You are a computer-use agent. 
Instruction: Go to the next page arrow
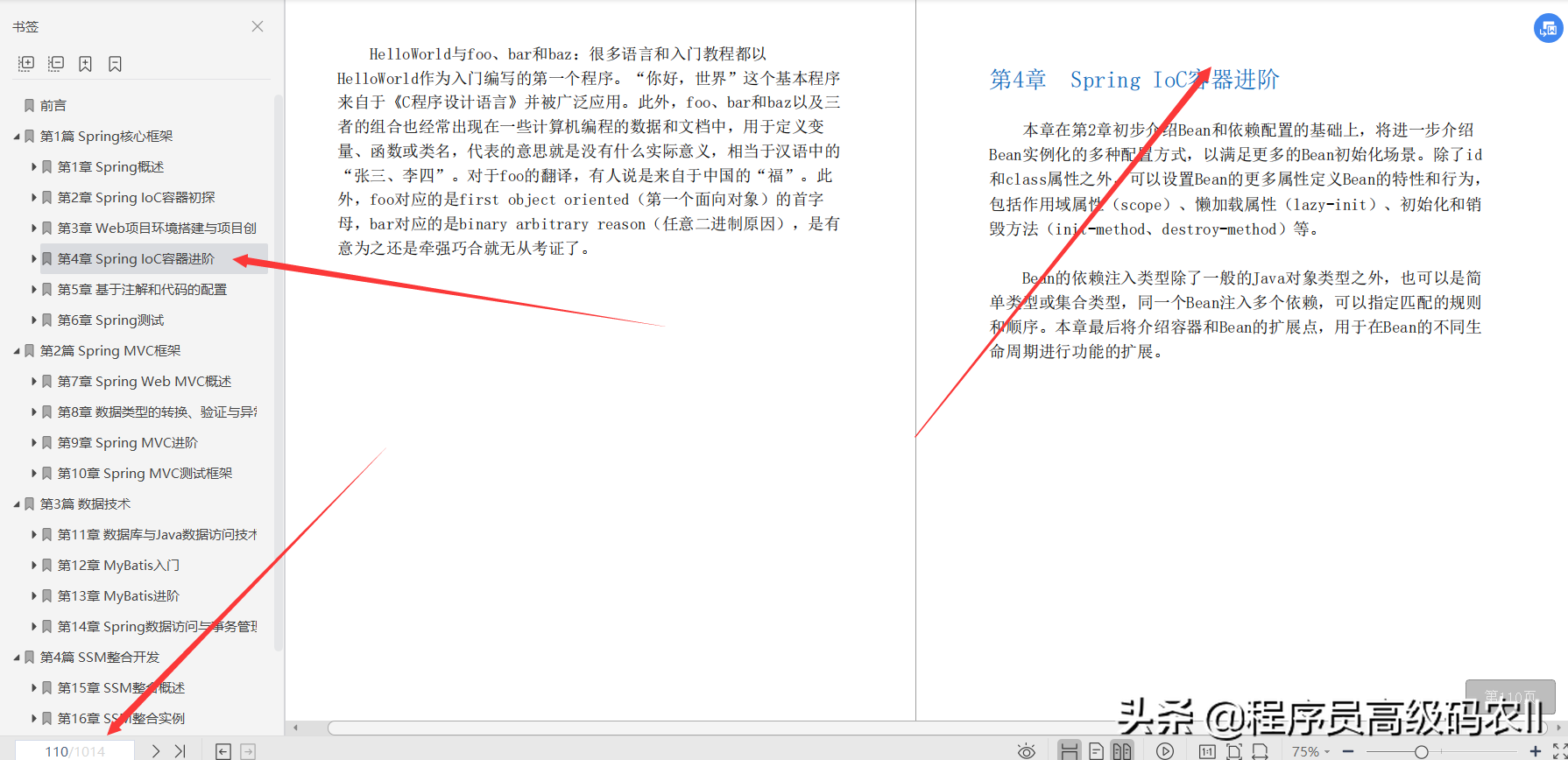click(x=155, y=750)
